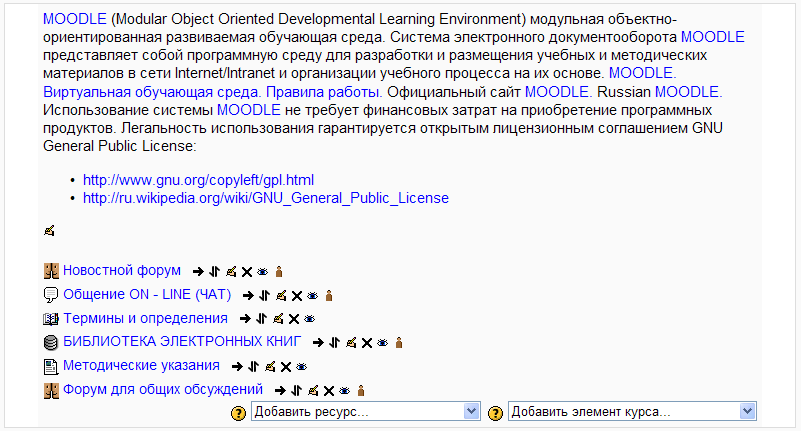Change group mode for Форум для общих обсуждений
801x431 pixels.
point(361,391)
